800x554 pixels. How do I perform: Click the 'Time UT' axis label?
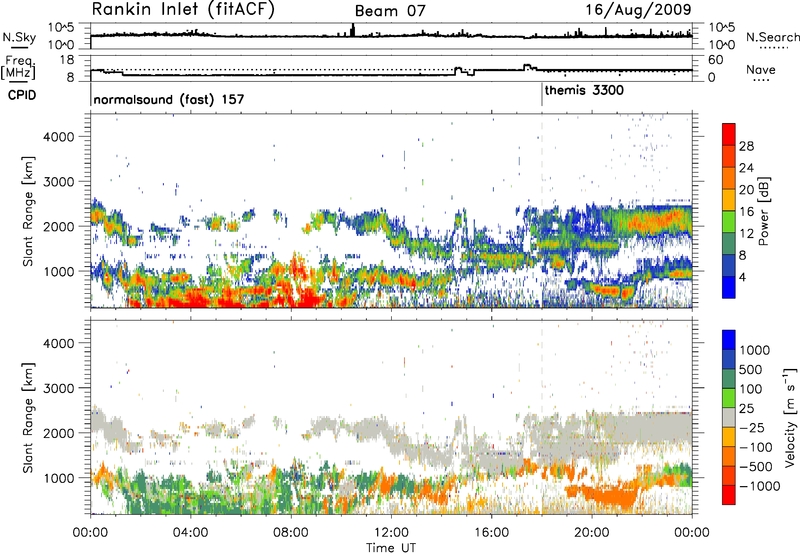tap(391, 548)
